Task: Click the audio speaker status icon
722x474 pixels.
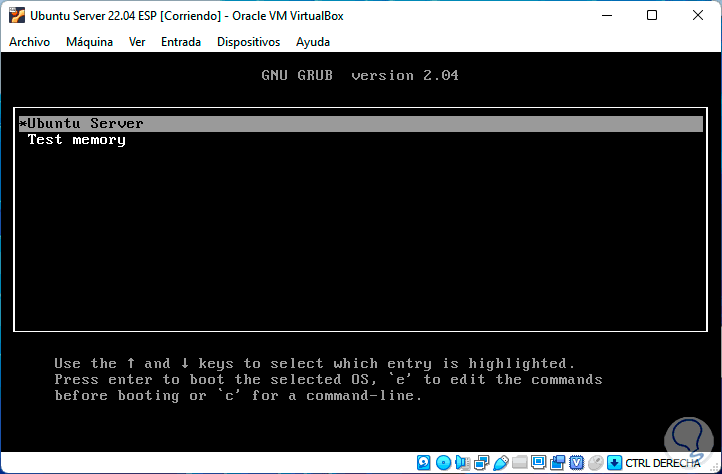Action: 462,462
